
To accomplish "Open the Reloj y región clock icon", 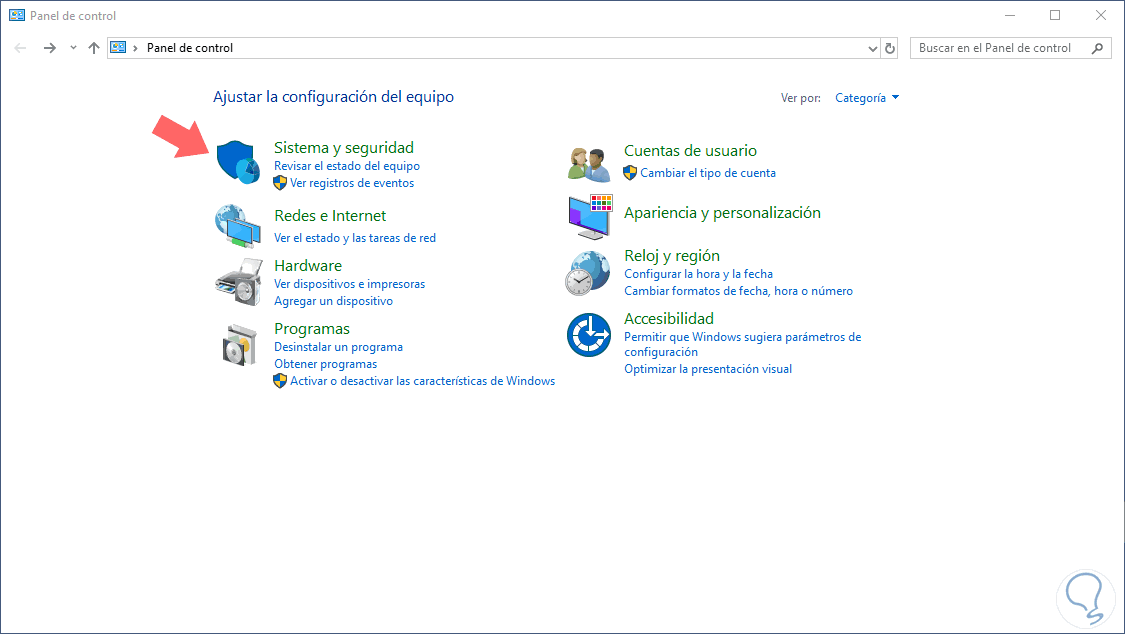I will coord(588,273).
